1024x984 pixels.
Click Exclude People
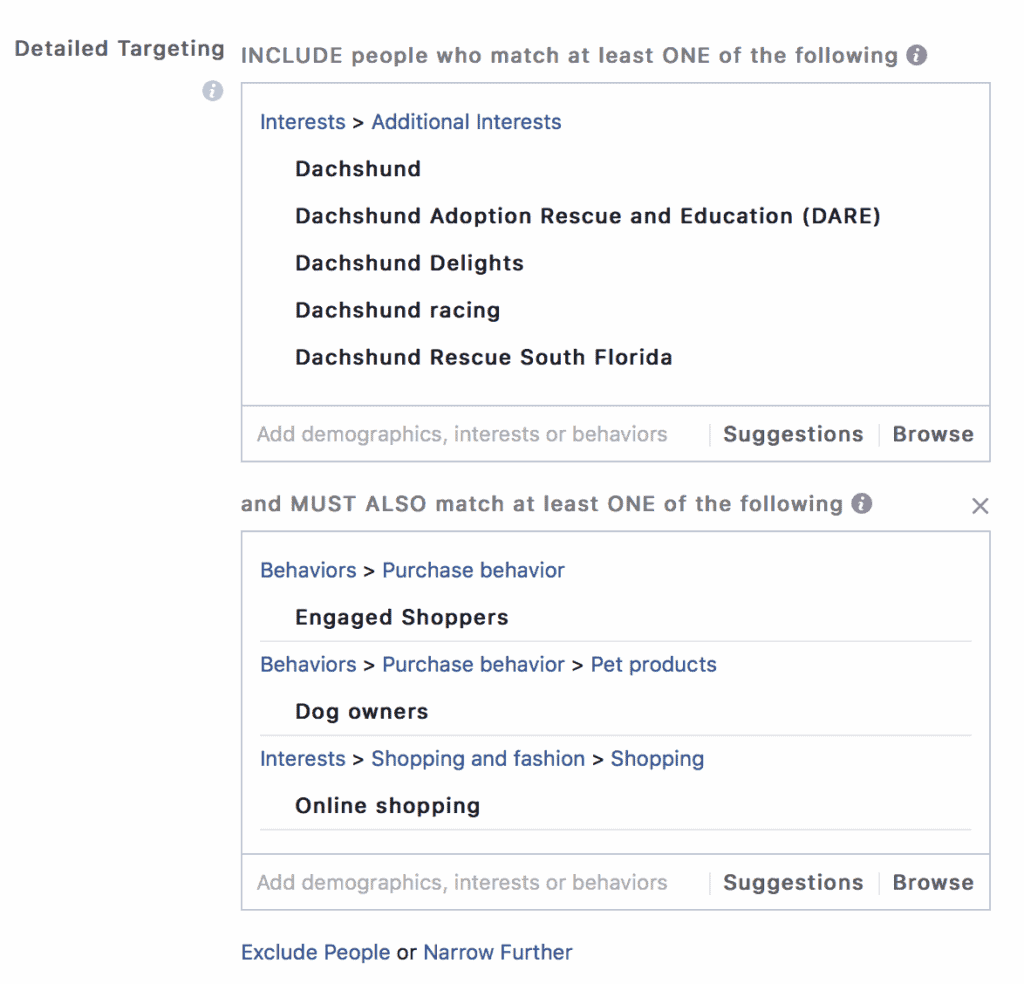pos(315,952)
